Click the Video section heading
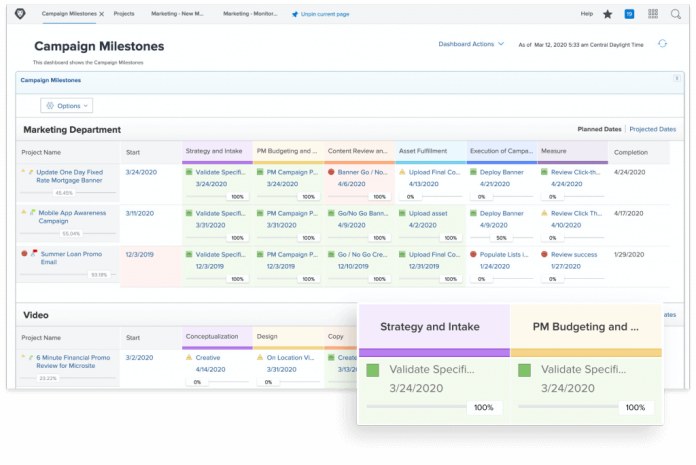Image resolution: width=696 pixels, height=465 pixels. (x=36, y=315)
